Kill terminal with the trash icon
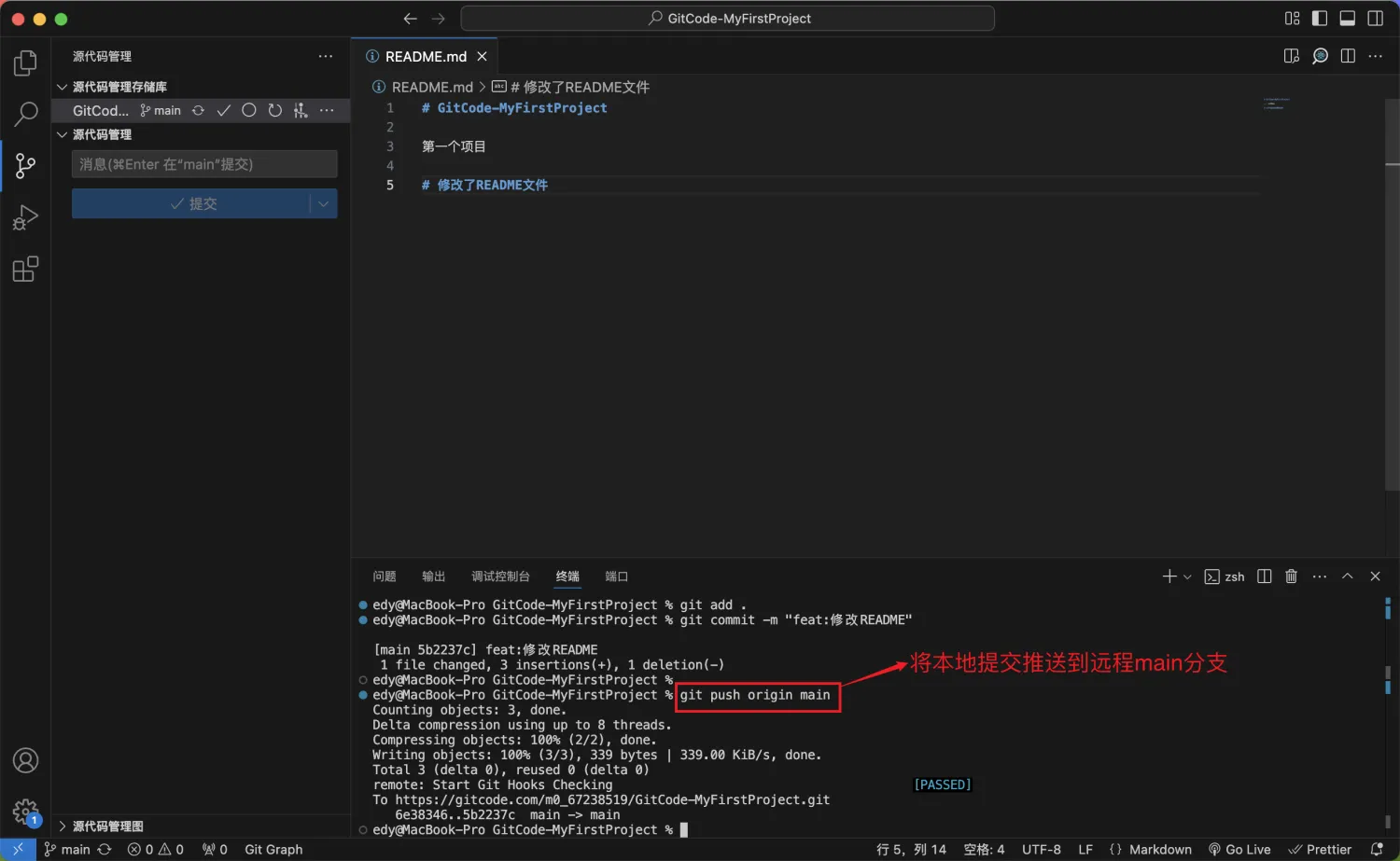The width and height of the screenshot is (1400, 861). pyautogui.click(x=1291, y=576)
